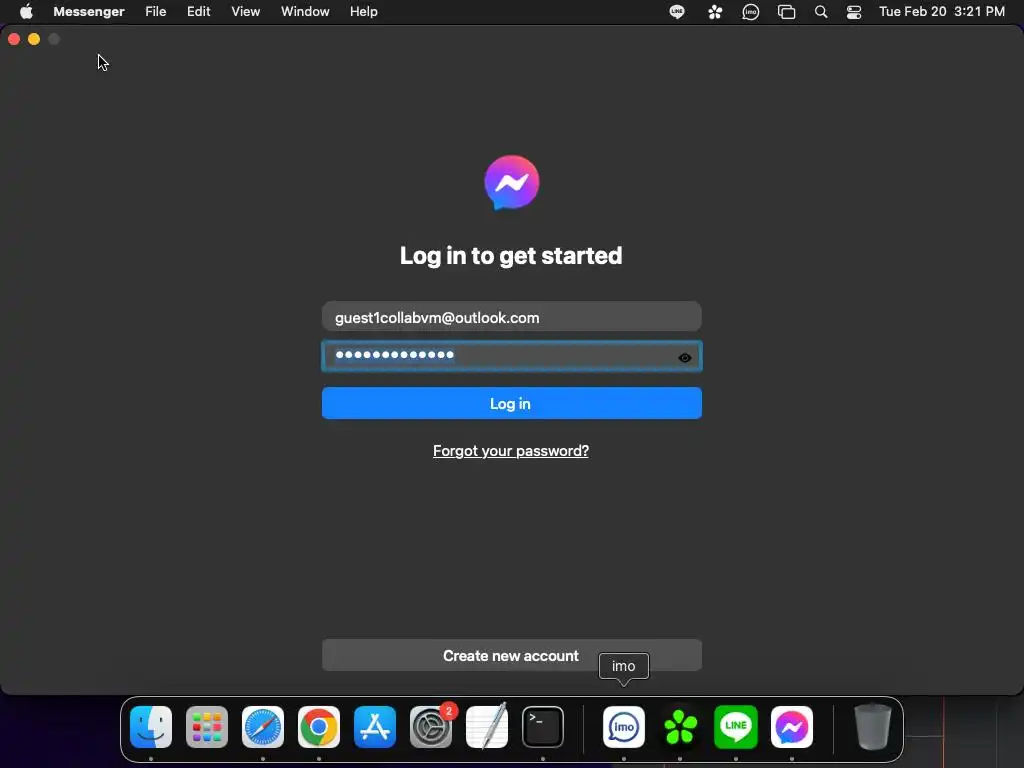Open Spotlight search in the menu bar
The width and height of the screenshot is (1024, 768).
pos(821,12)
